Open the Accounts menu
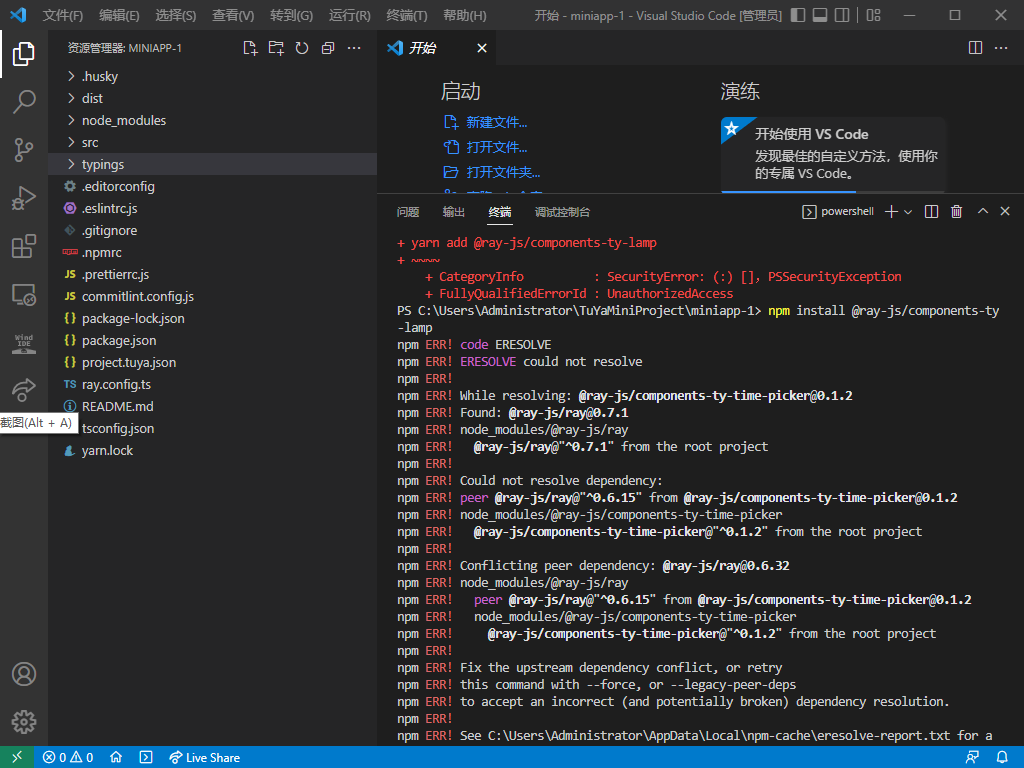Viewport: 1024px width, 768px height. click(x=24, y=674)
